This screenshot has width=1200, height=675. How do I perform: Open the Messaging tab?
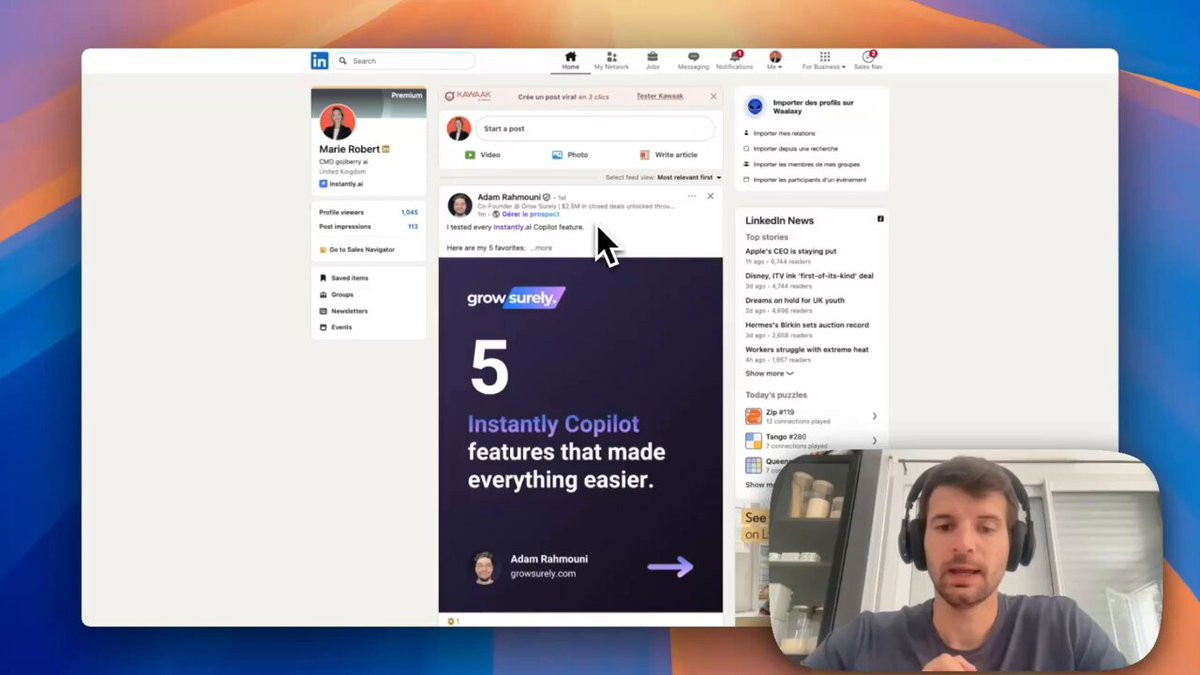pyautogui.click(x=693, y=61)
